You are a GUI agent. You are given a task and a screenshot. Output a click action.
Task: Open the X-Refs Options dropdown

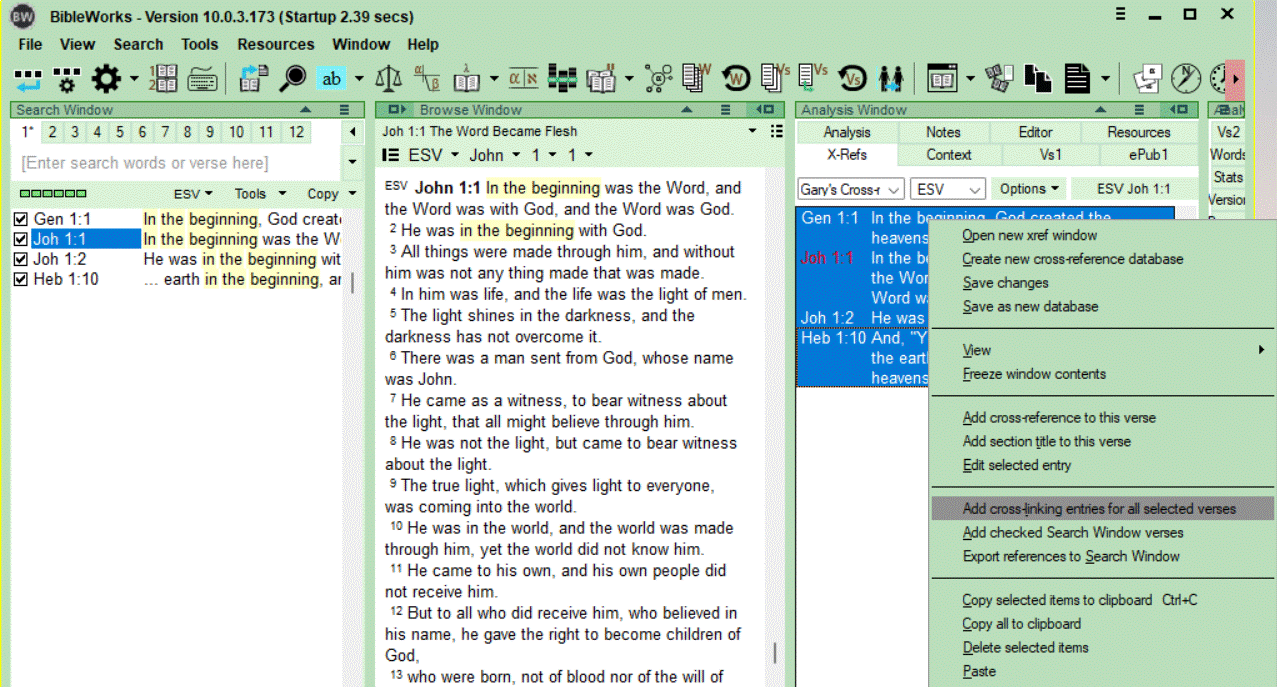click(1029, 189)
